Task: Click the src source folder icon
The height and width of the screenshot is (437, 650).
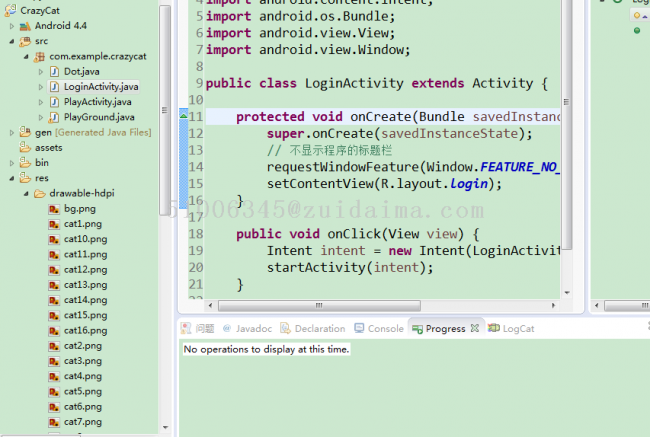Action: 25,41
